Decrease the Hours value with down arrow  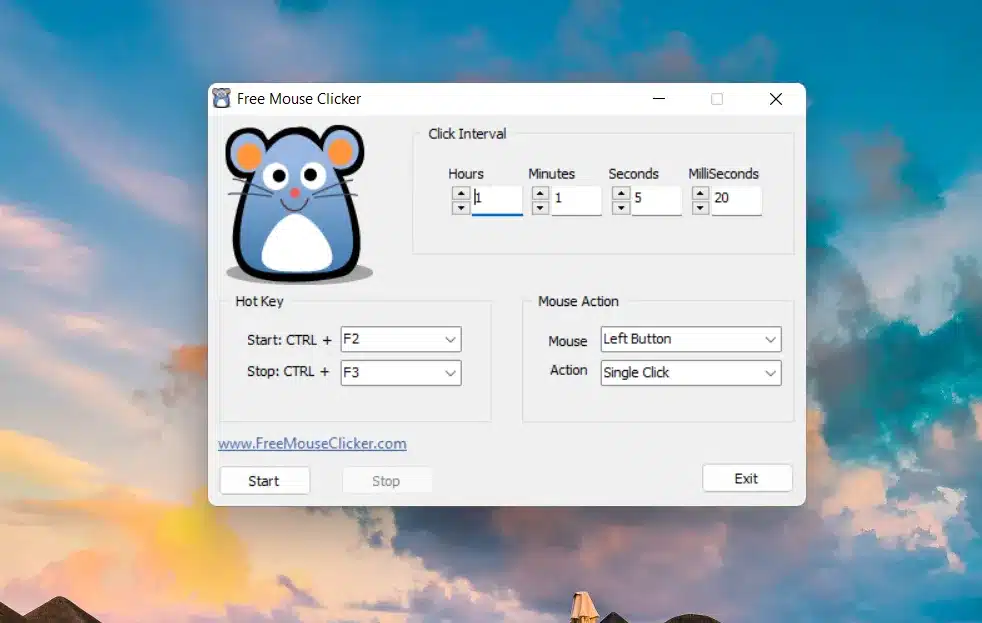(461, 207)
